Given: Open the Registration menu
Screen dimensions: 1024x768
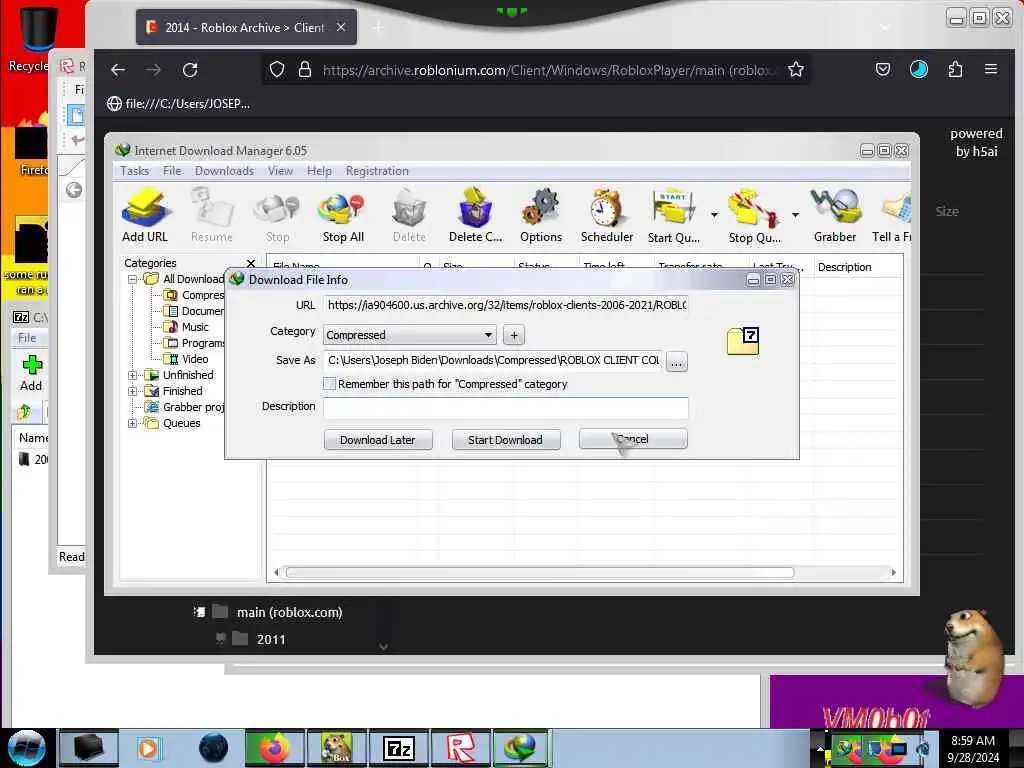Looking at the screenshot, I should pos(377,170).
